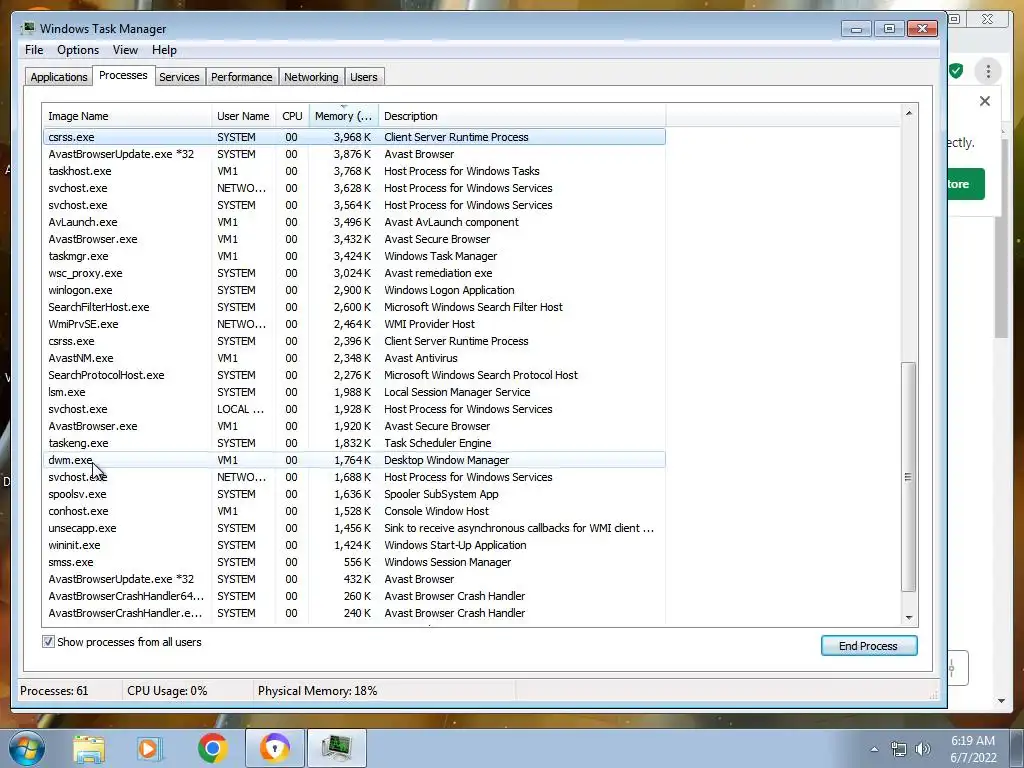Open the View menu
This screenshot has height=768, width=1024.
[x=125, y=50]
